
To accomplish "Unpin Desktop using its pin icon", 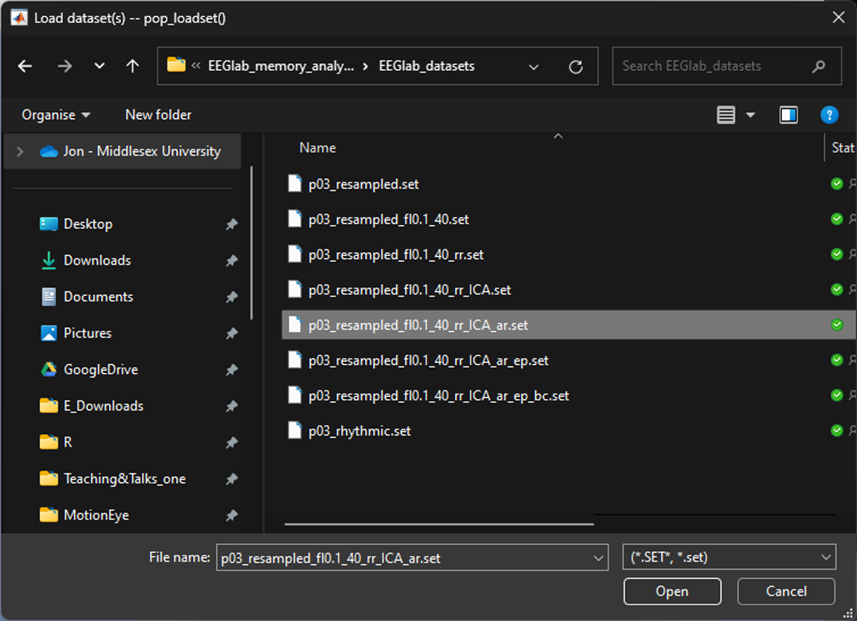I will click(x=231, y=224).
